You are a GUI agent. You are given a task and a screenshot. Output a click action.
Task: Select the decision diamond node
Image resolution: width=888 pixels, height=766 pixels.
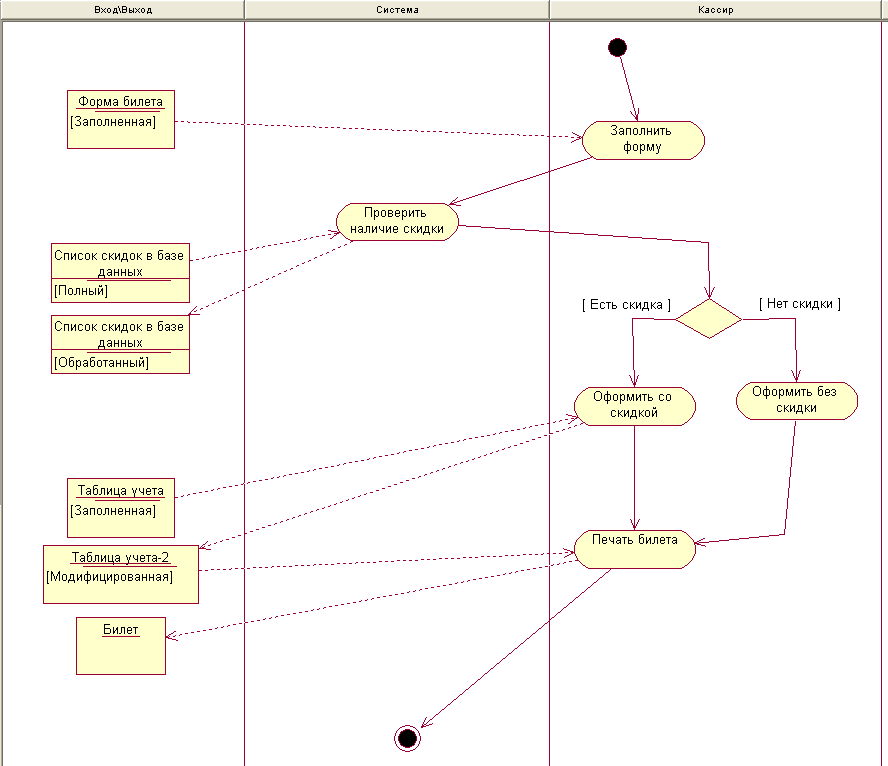[708, 319]
